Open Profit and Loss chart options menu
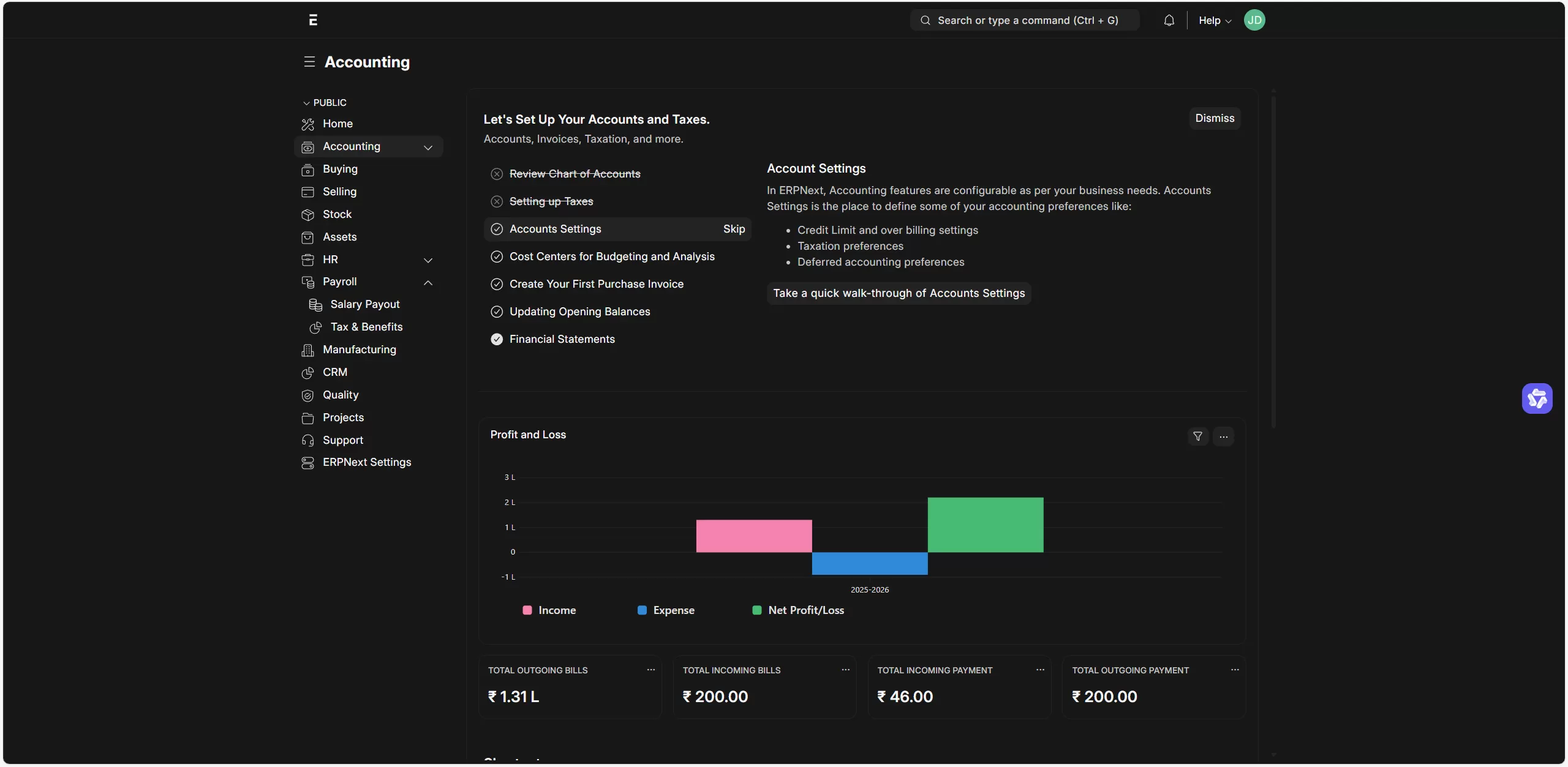1568x767 pixels. 1223,436
